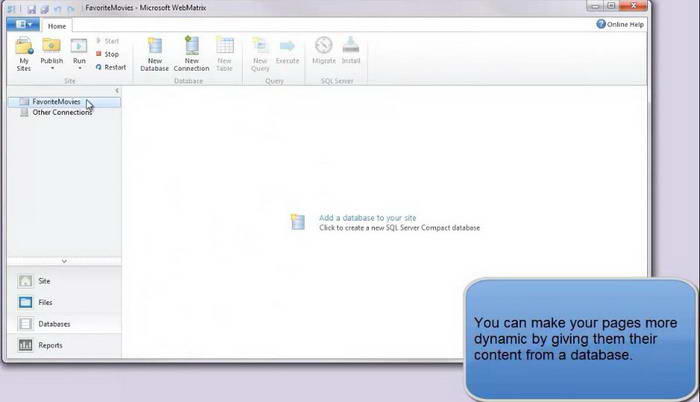Click the down chevron above workspace list
Viewport: 700px width, 402px height.
[64, 261]
